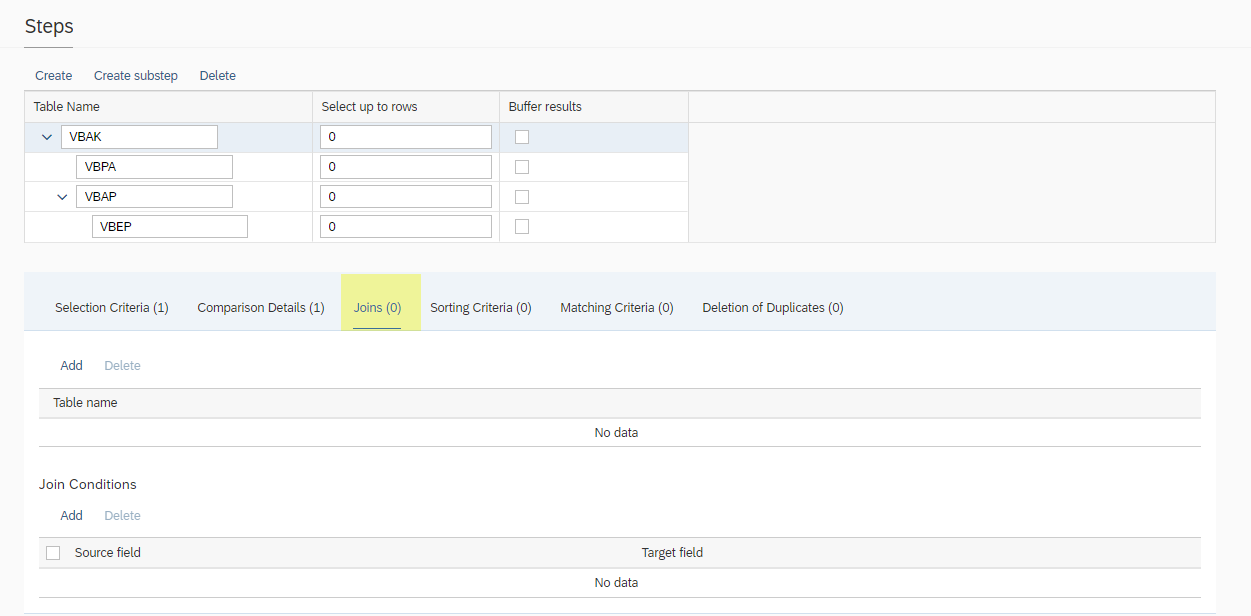
Task: Enable Buffer results for VBAK
Action: 522,137
